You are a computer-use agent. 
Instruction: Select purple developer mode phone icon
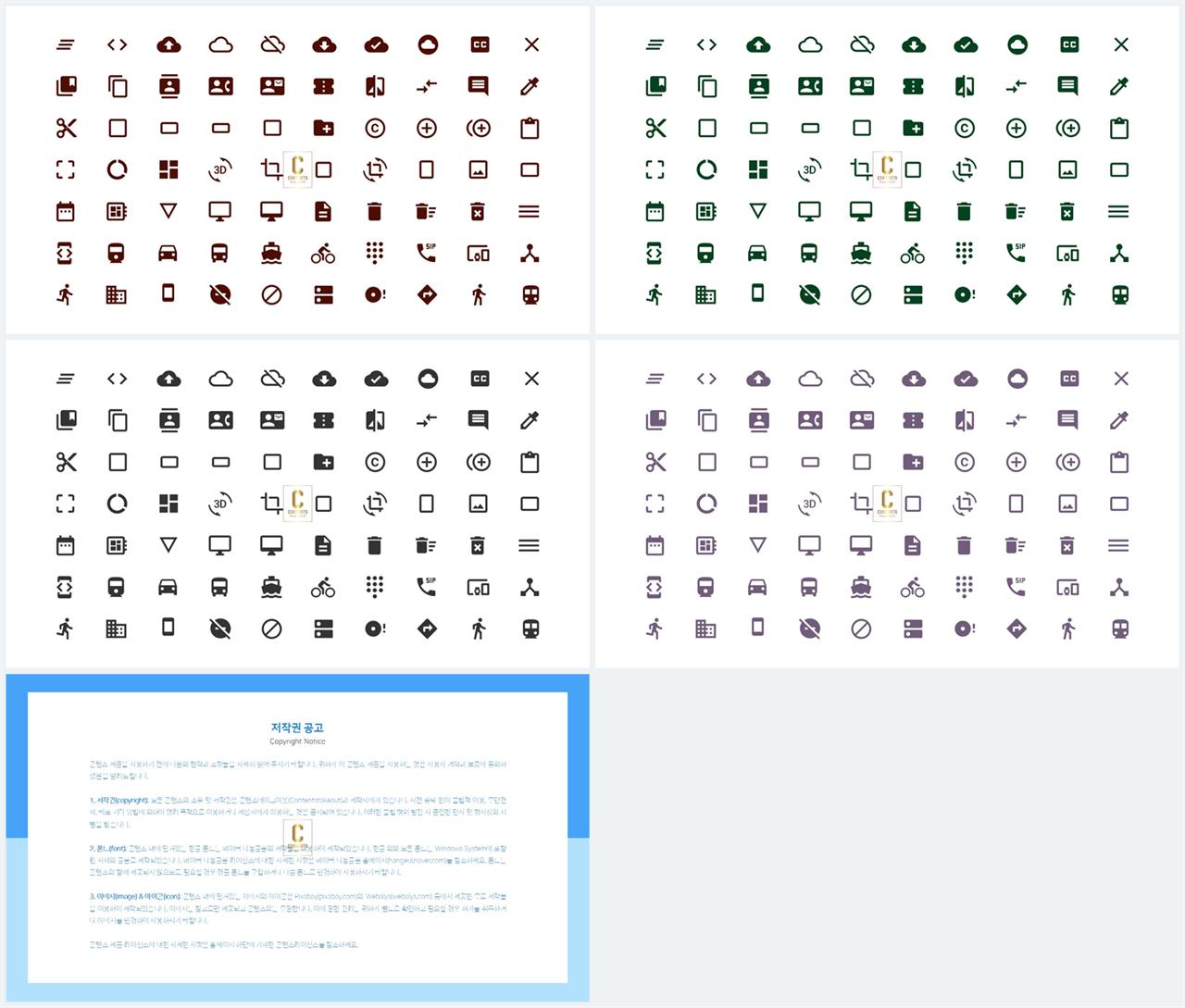click(x=655, y=587)
